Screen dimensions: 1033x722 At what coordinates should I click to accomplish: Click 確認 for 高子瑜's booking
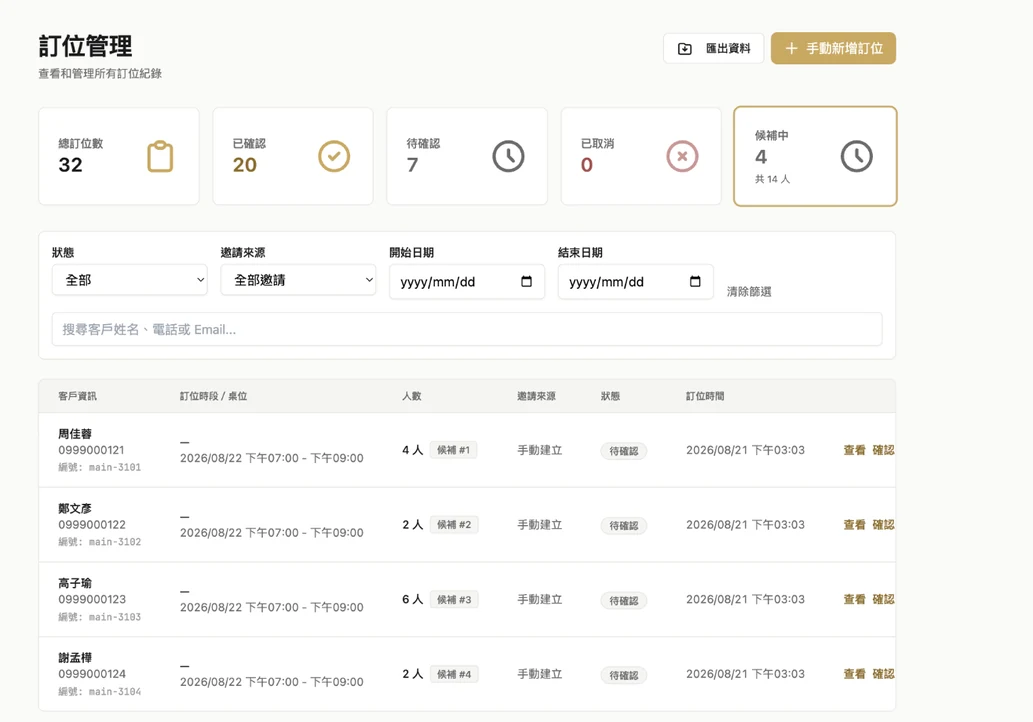coord(883,599)
